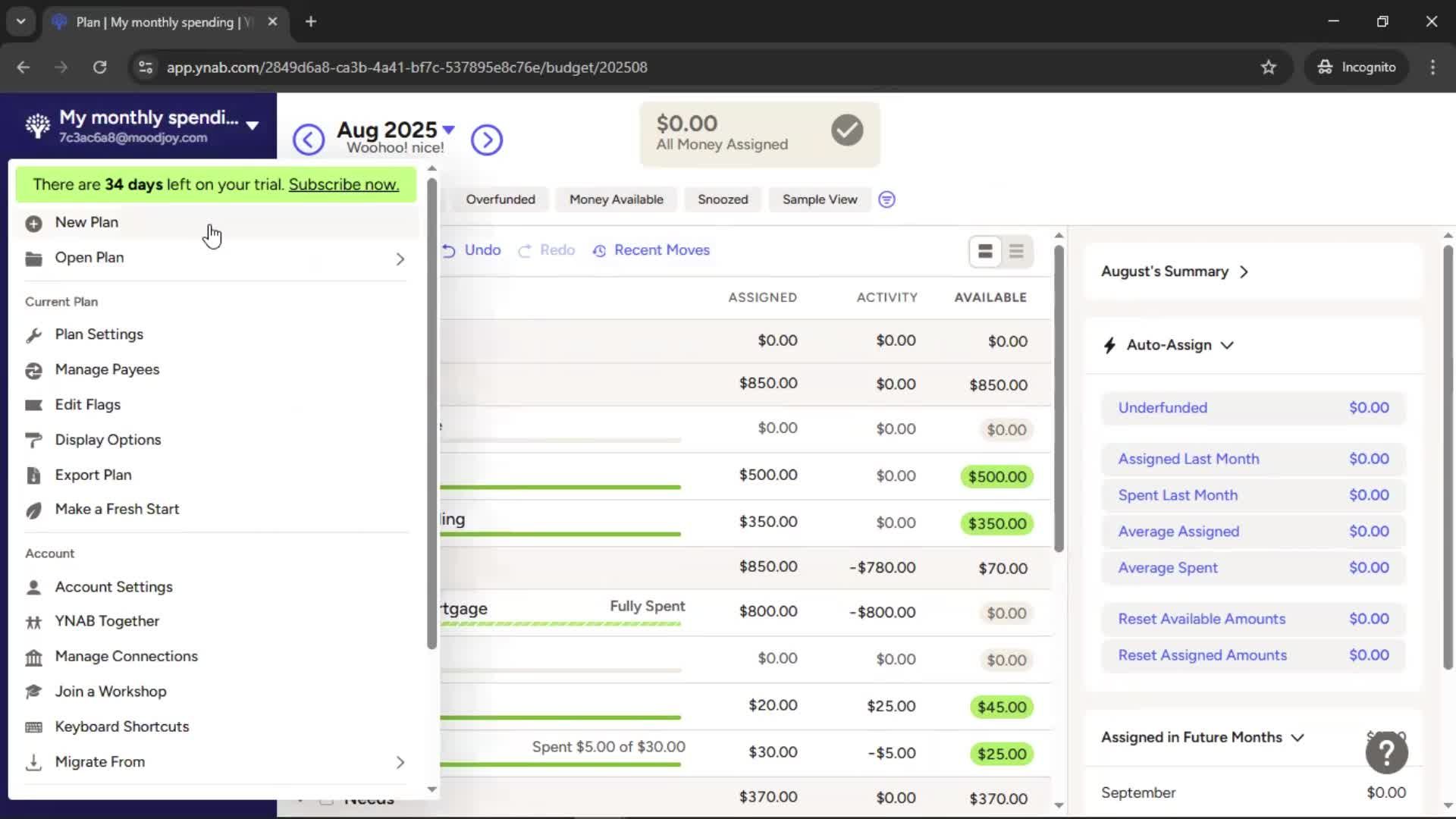This screenshot has height=819, width=1456.
Task: Click the Export Plan file icon
Action: click(x=33, y=475)
